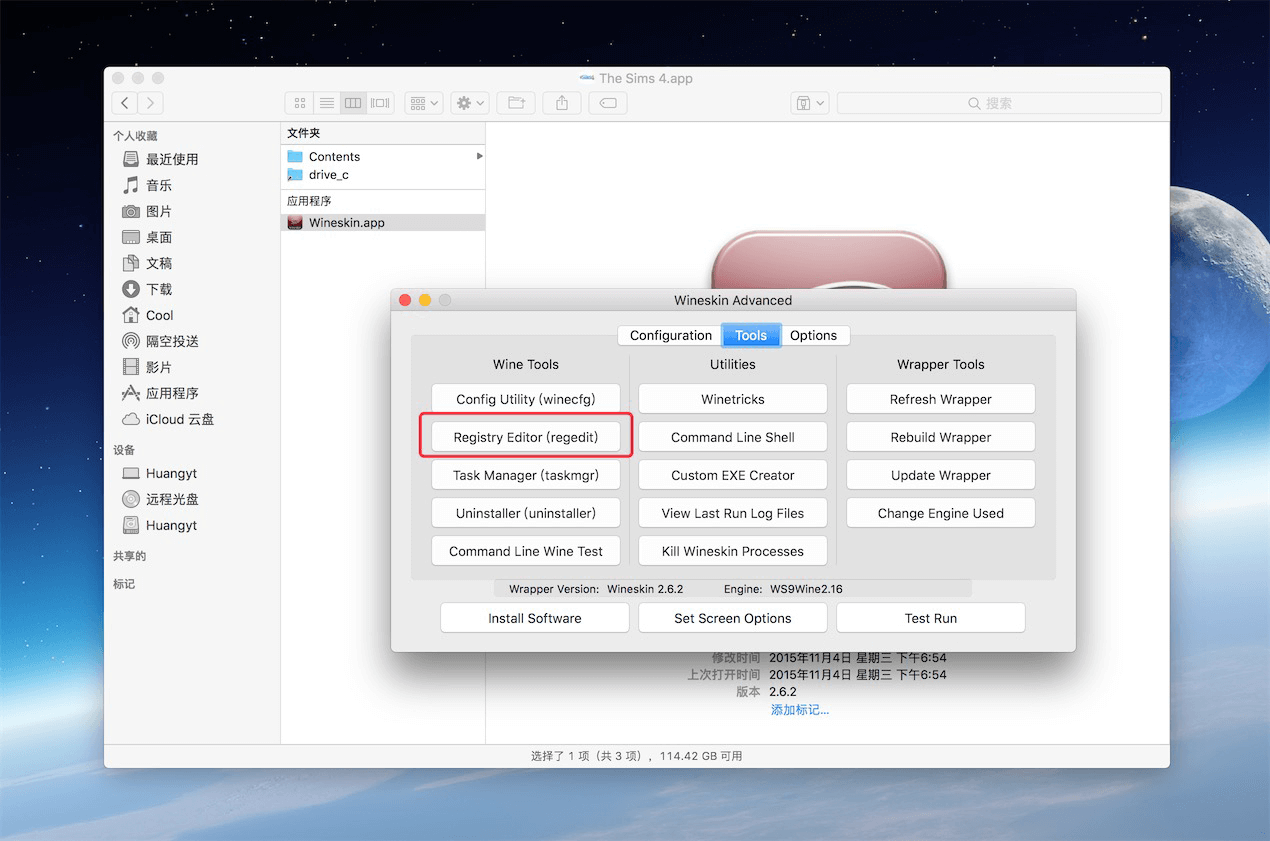1270x841 pixels.
Task: Switch Finder to list view
Action: (x=326, y=103)
